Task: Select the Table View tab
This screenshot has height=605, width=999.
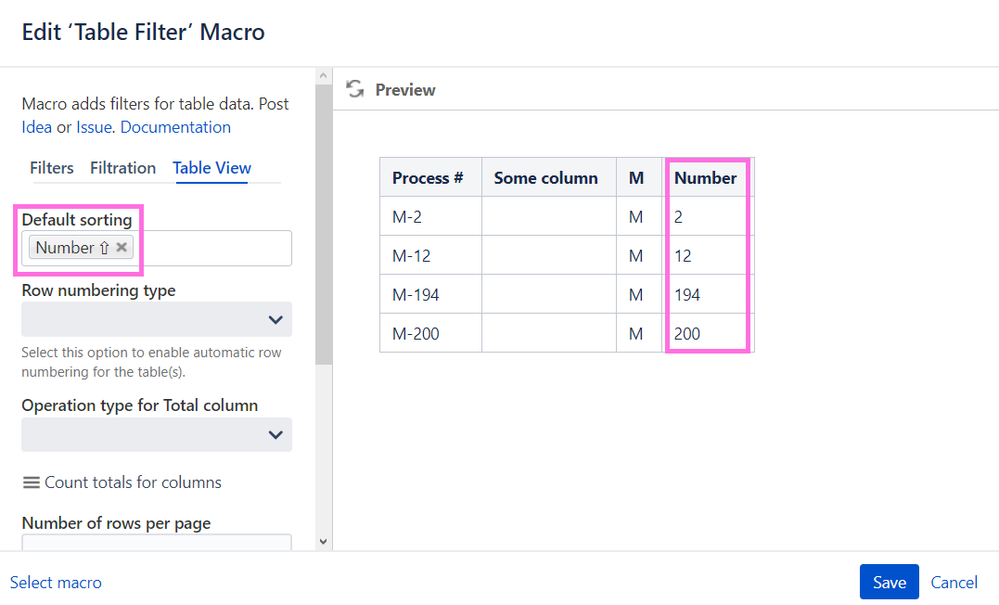Action: click(x=212, y=168)
